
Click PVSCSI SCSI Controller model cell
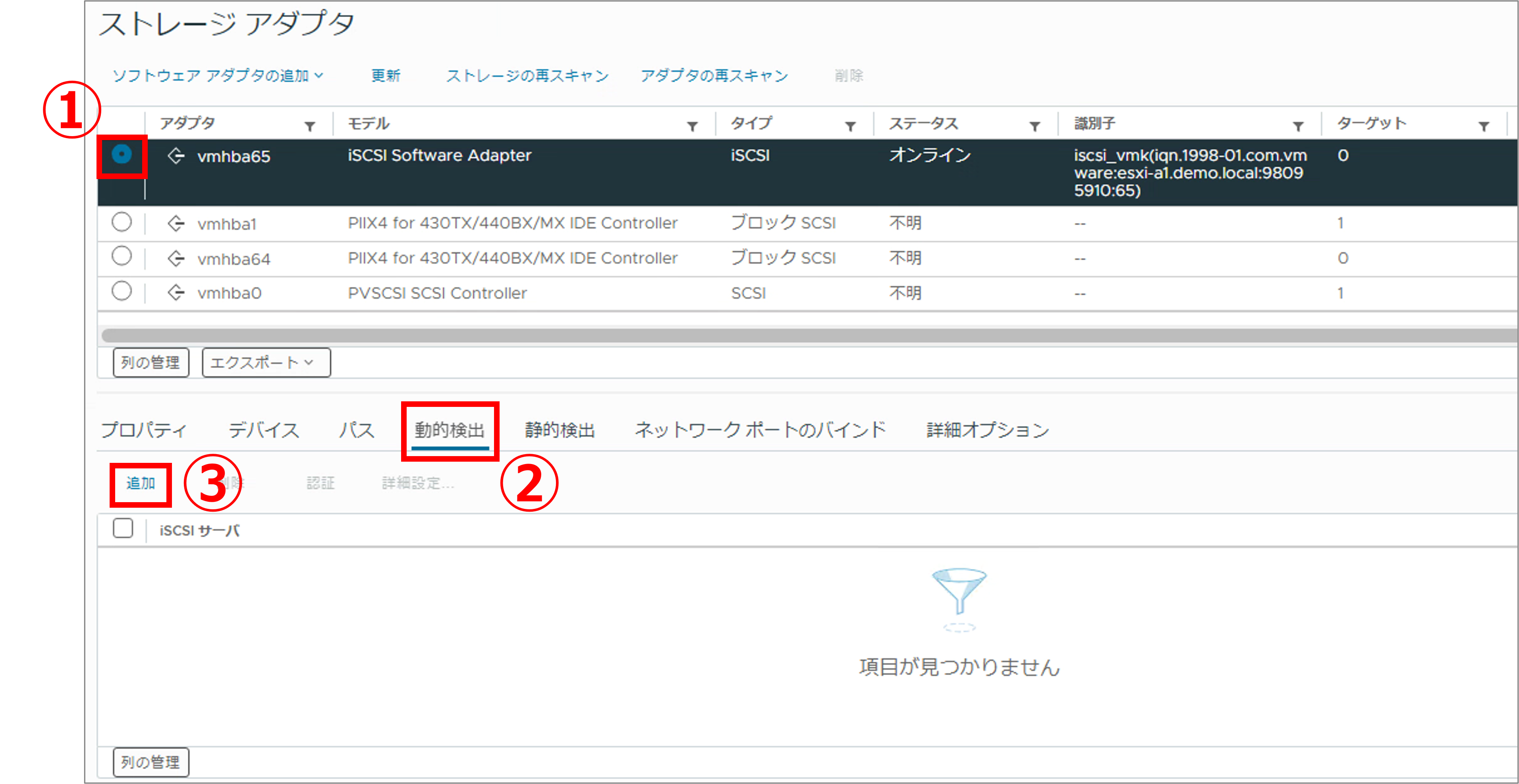[437, 293]
